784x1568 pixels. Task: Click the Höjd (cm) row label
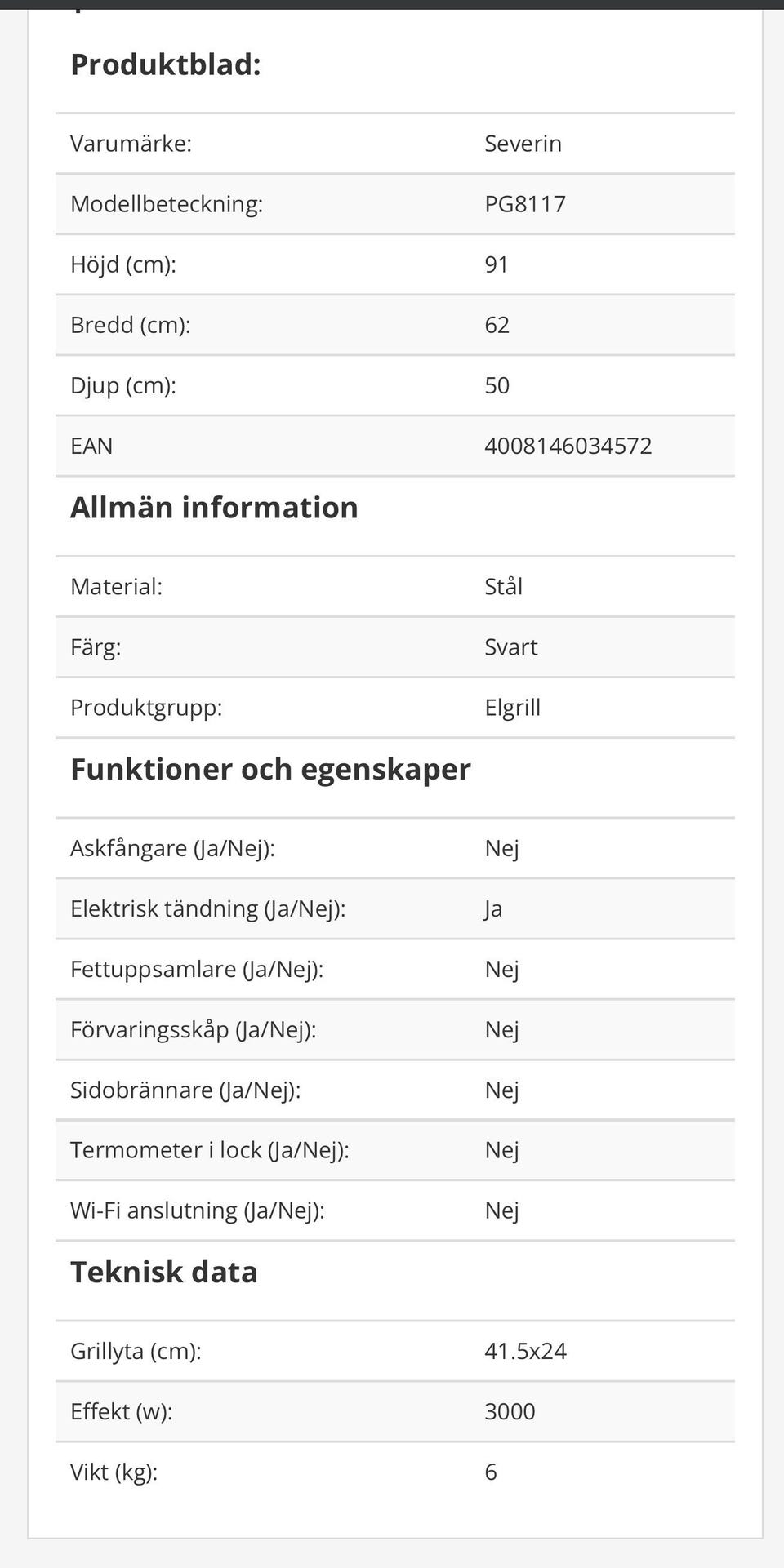(x=123, y=264)
